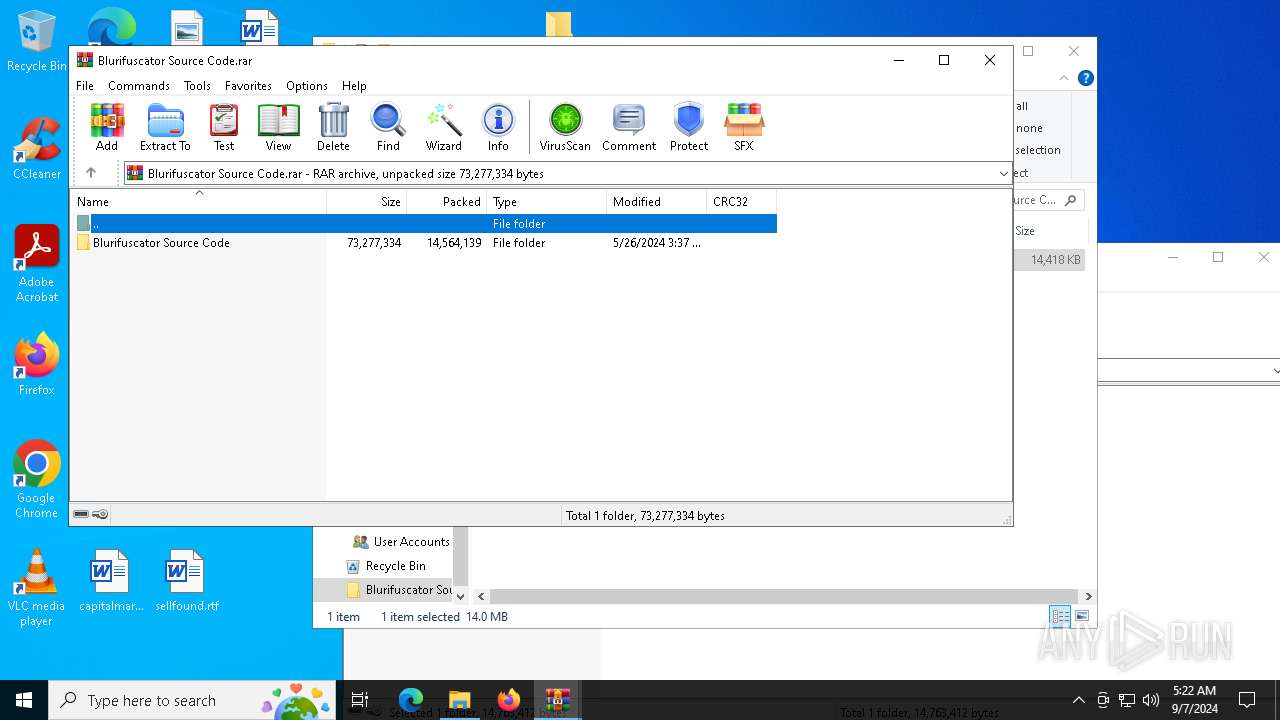Image resolution: width=1280 pixels, height=720 pixels.
Task: Open Adobe Acrobat desktop shortcut
Action: [x=37, y=263]
